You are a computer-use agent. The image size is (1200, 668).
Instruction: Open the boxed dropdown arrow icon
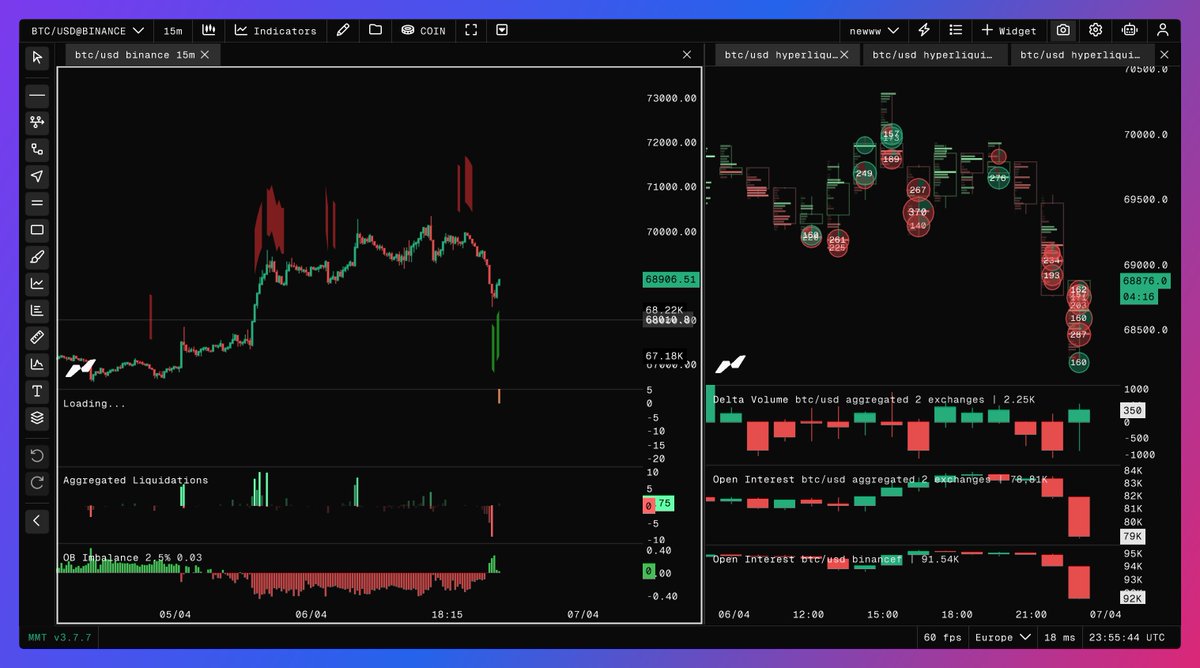coord(502,30)
